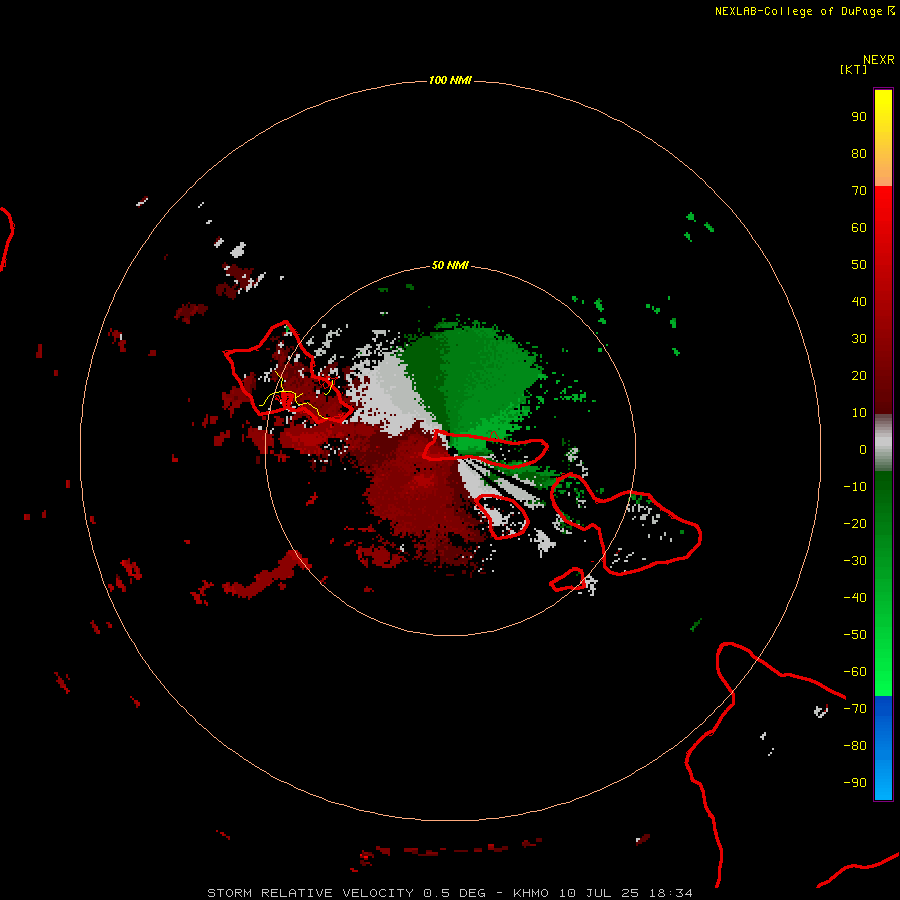The height and width of the screenshot is (900, 900).
Task: Click the -90 value on the velocity scale
Action: tap(855, 783)
